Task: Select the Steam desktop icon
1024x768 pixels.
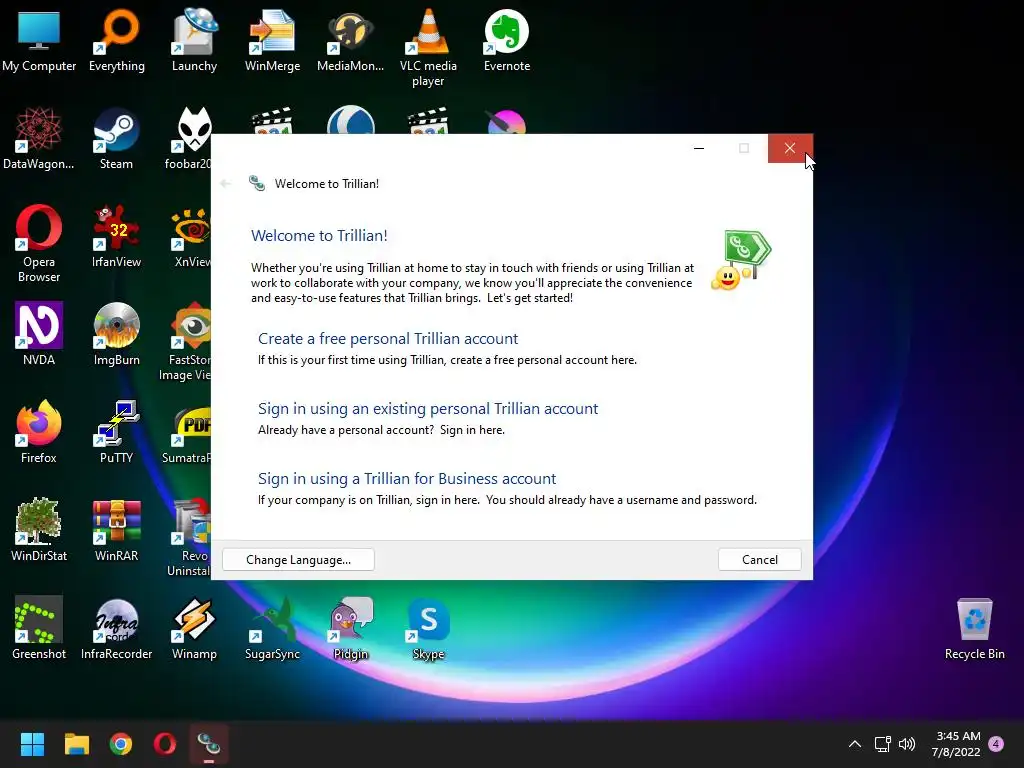Action: tap(116, 138)
